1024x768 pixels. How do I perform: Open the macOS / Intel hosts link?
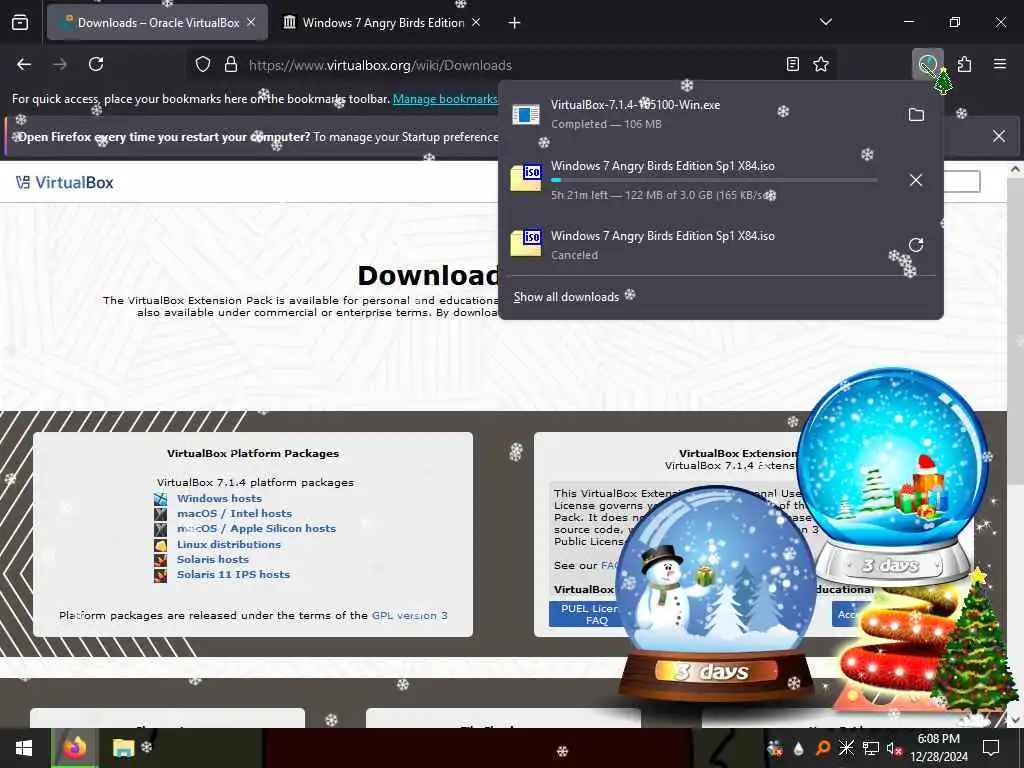[x=234, y=513]
